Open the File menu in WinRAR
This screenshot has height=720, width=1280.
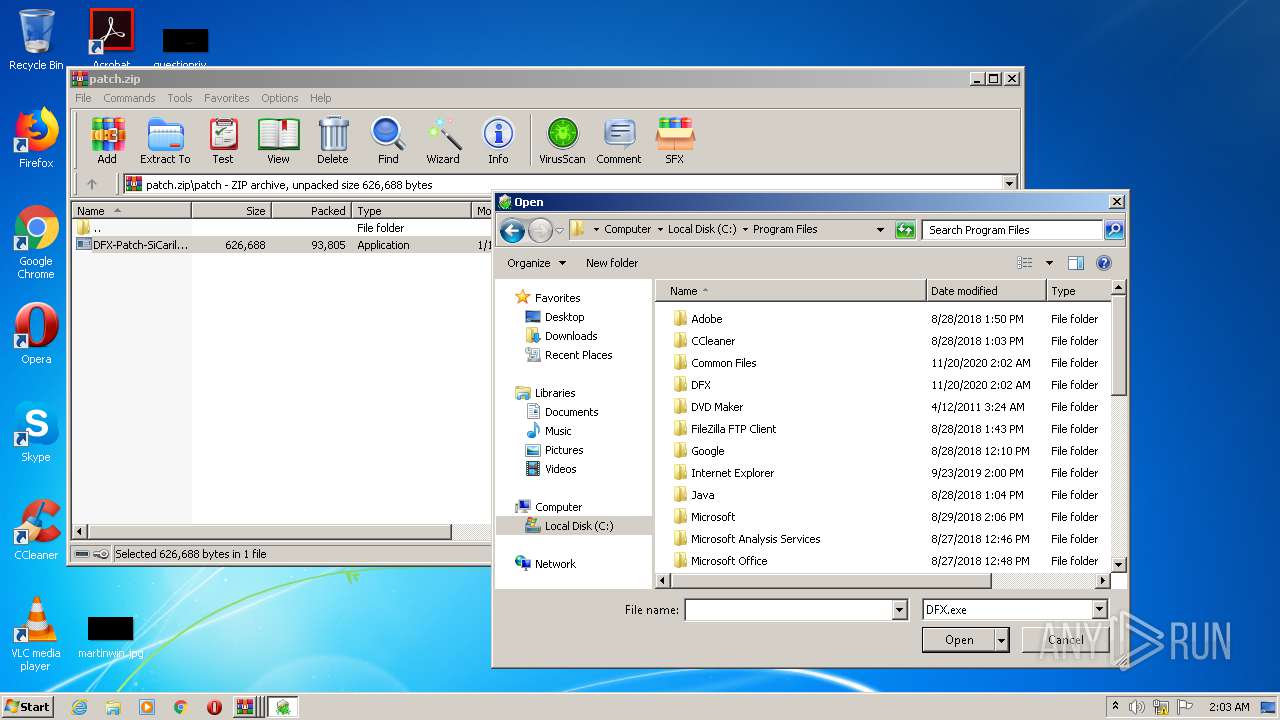(83, 98)
